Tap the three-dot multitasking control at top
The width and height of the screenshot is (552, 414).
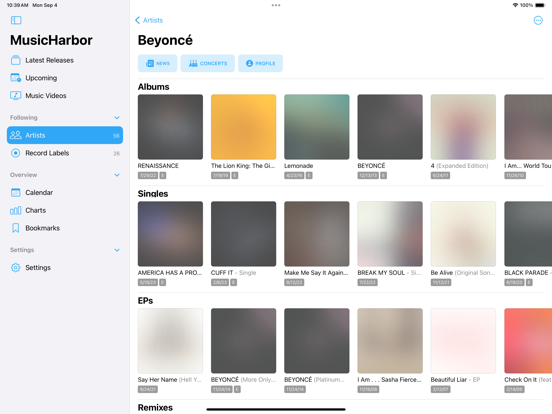[276, 5]
